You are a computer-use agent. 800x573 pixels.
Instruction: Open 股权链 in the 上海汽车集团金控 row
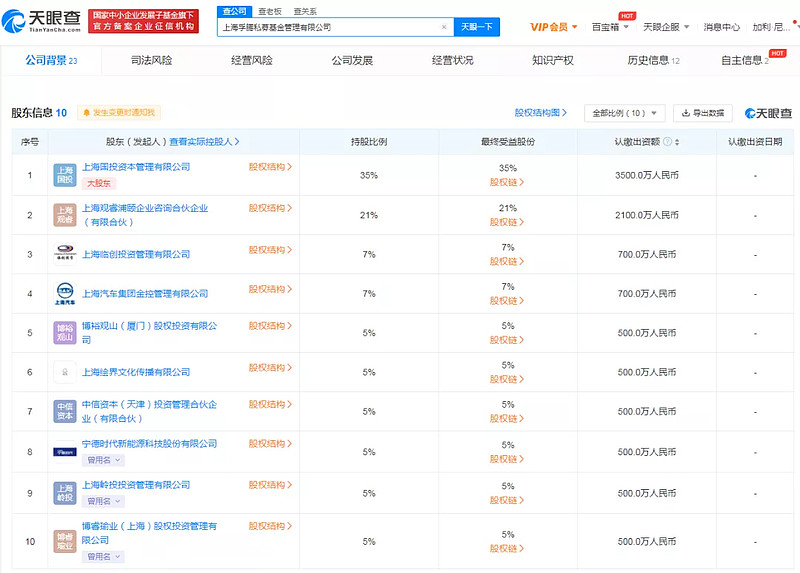click(x=507, y=301)
